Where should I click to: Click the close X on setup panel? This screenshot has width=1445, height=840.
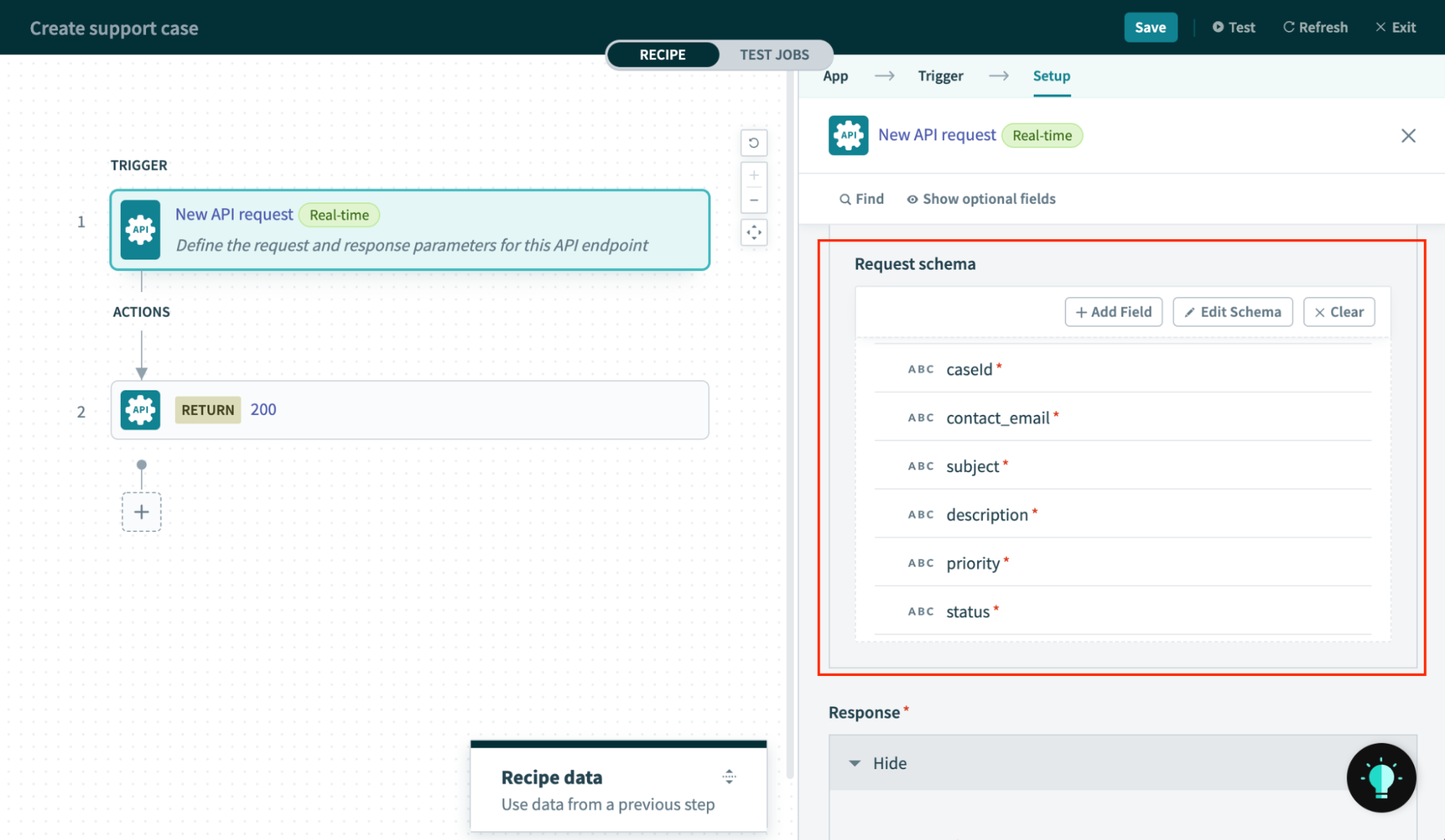[1407, 135]
